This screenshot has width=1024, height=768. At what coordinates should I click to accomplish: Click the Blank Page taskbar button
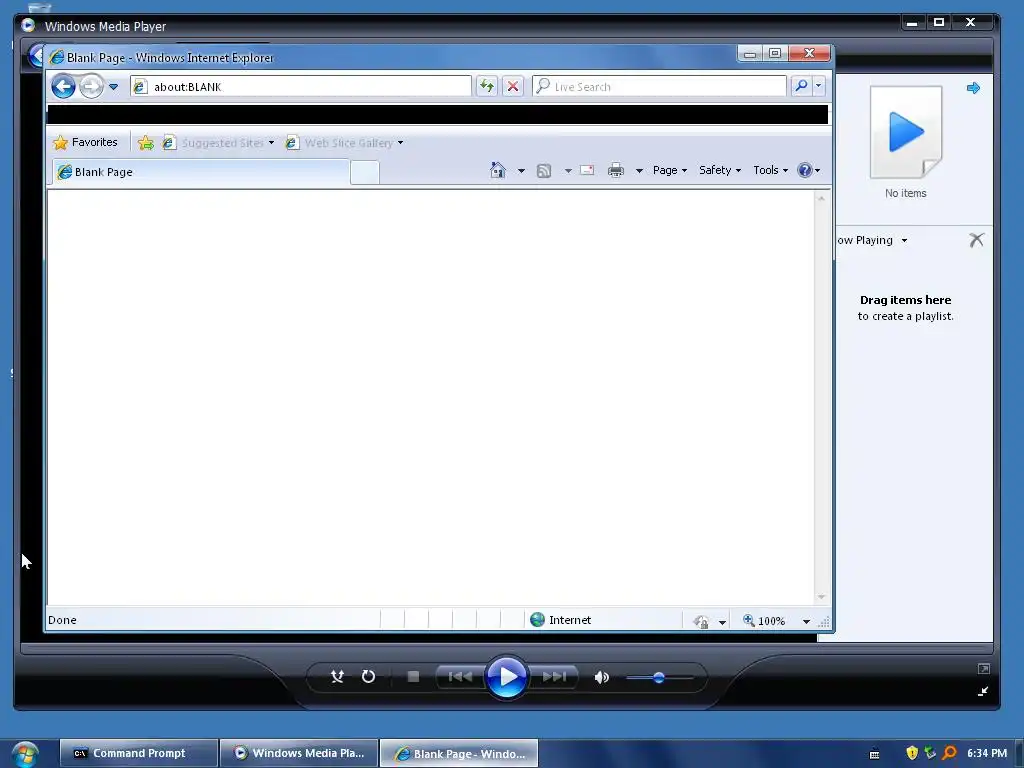tap(459, 753)
